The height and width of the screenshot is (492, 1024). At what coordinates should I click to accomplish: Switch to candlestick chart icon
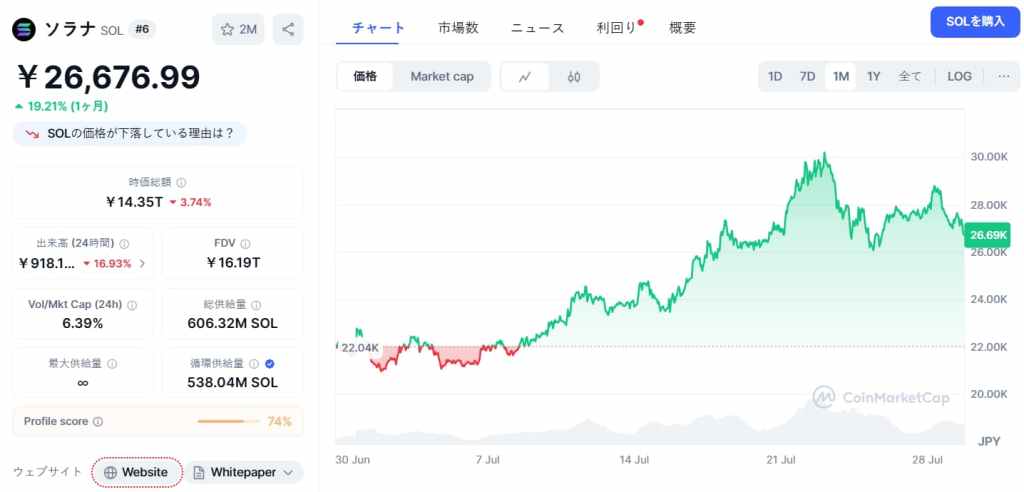click(x=574, y=76)
